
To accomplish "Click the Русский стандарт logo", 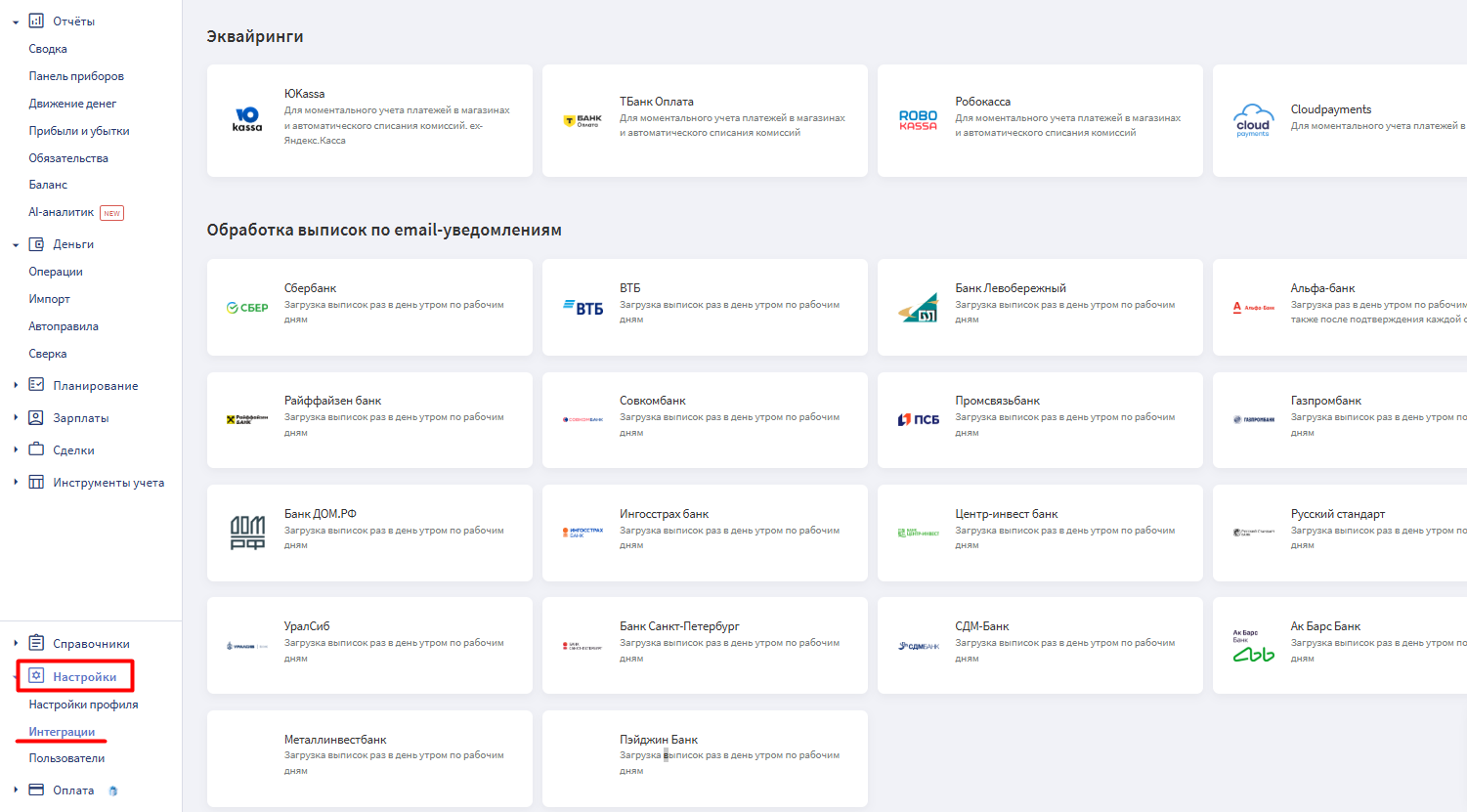I will coord(1253,533).
